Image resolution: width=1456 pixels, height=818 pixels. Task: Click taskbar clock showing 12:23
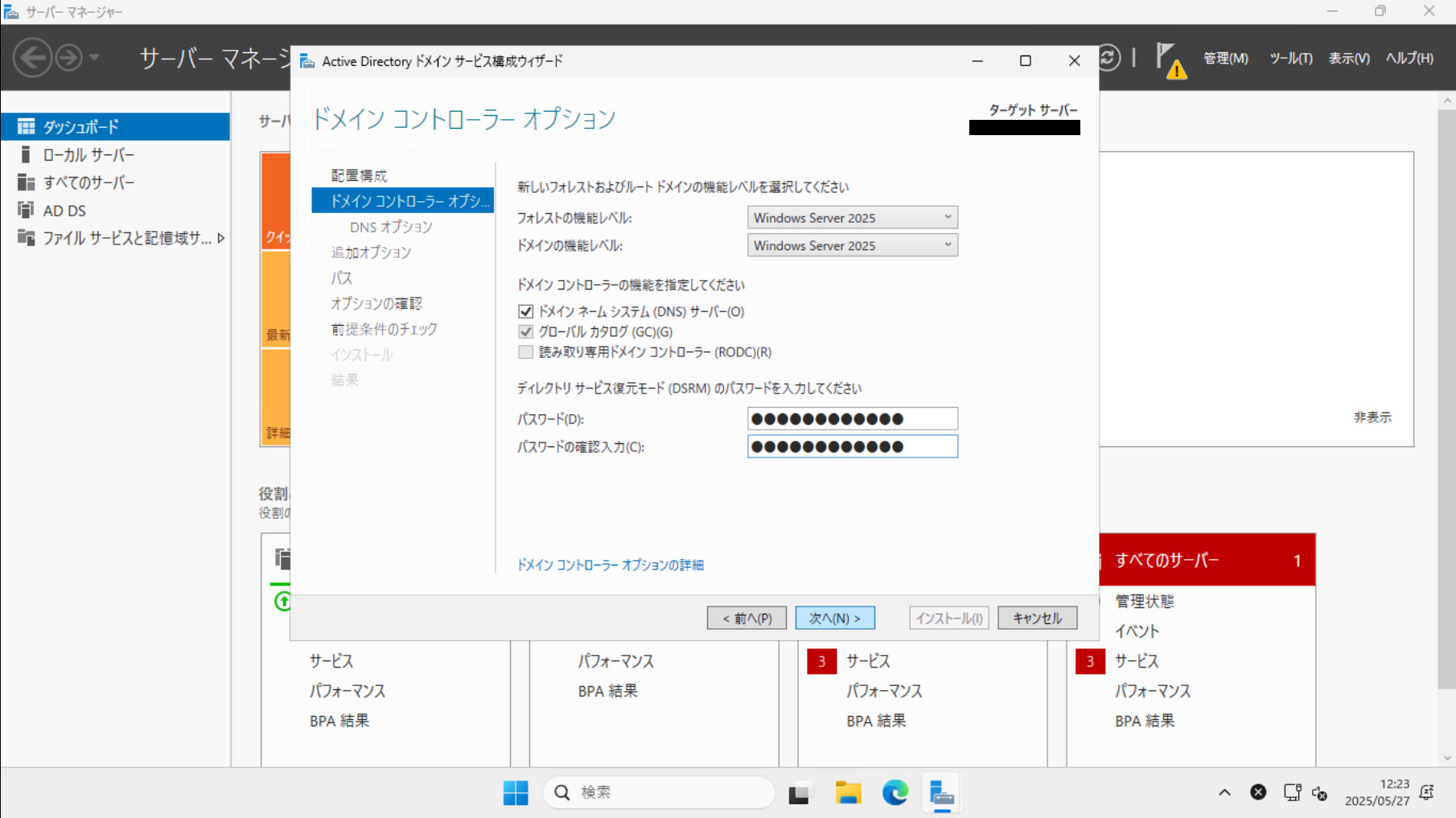[1377, 792]
